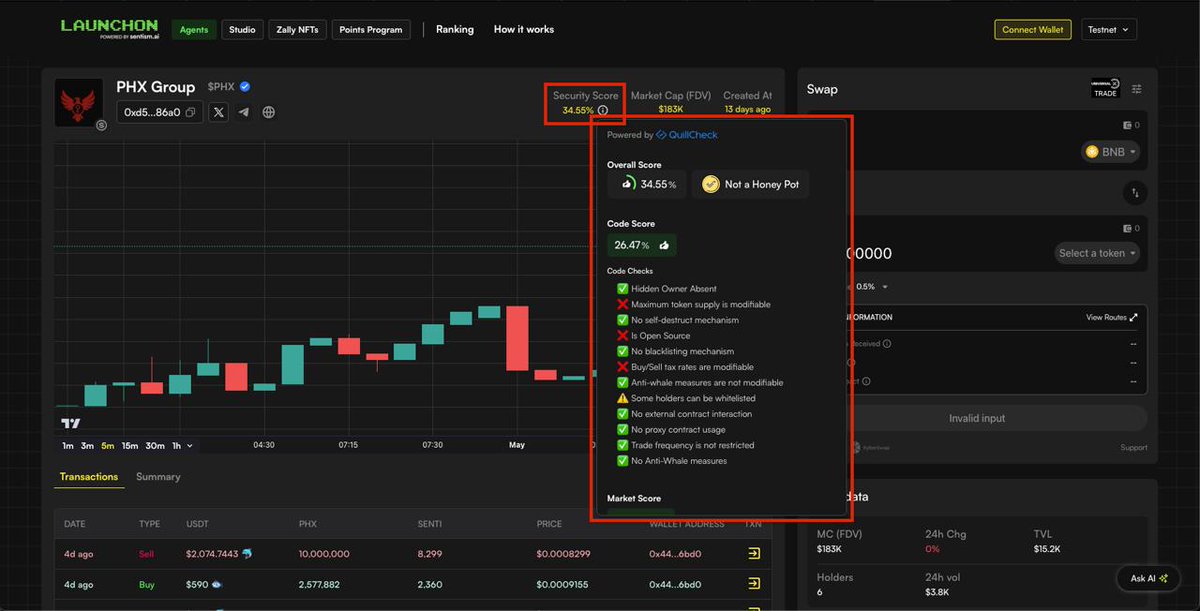This screenshot has width=1200, height=611.
Task: Click the Invalid input swap button
Action: tap(977, 418)
